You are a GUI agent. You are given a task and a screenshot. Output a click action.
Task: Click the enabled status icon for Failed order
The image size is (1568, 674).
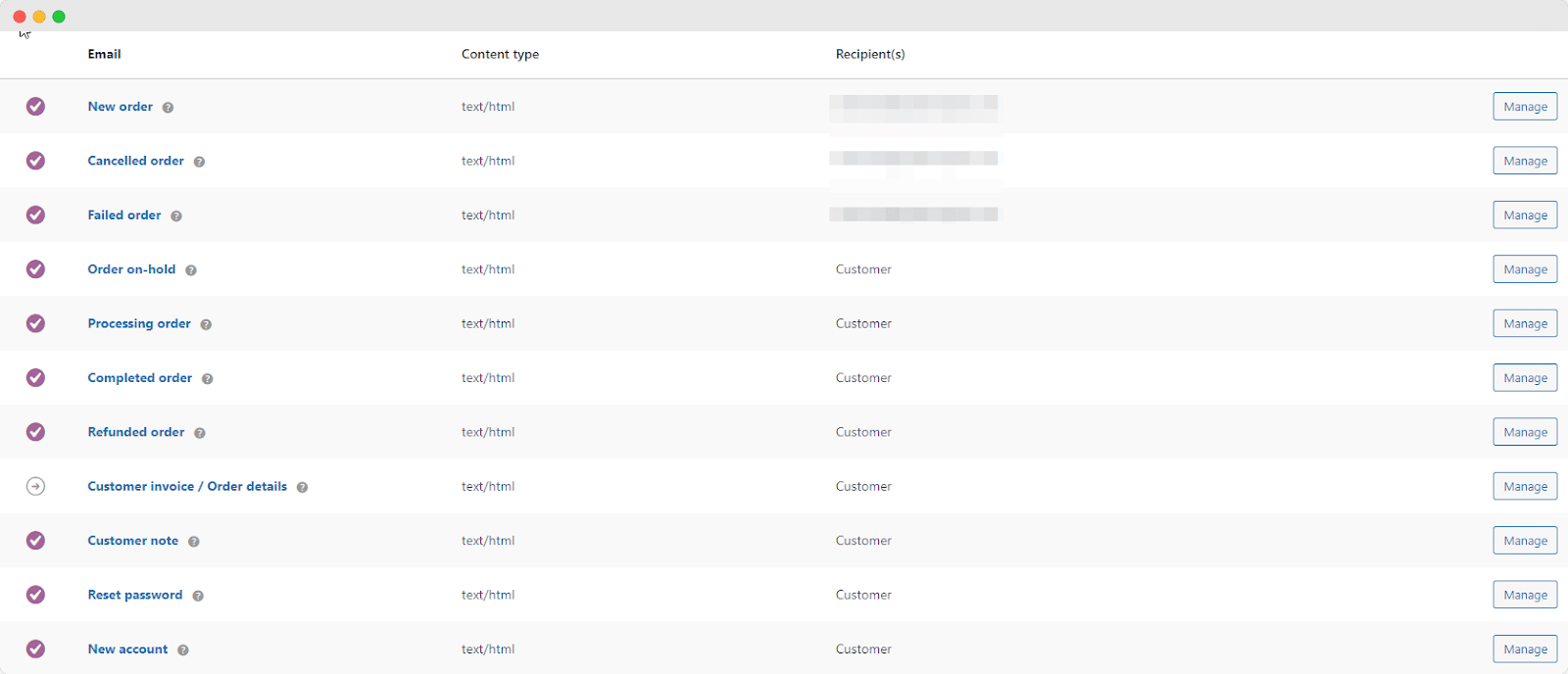pyautogui.click(x=35, y=215)
